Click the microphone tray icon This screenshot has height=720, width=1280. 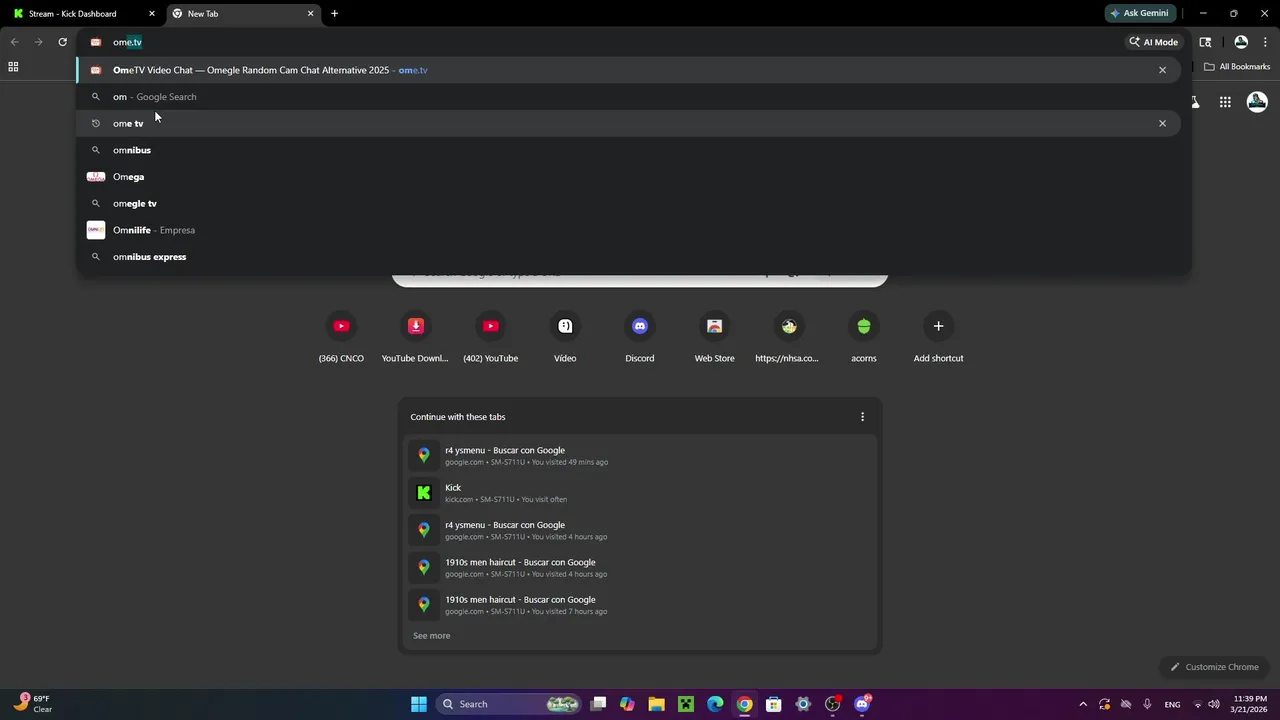[x=1147, y=704]
